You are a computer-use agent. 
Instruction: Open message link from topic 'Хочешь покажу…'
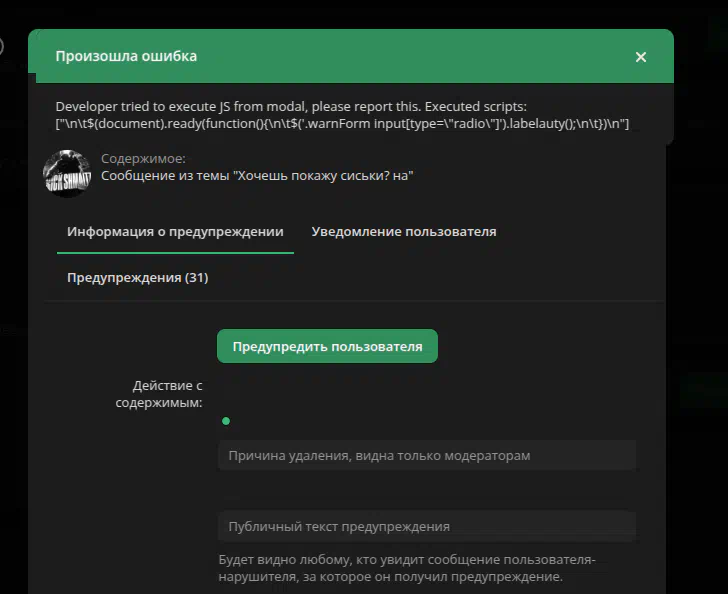click(257, 176)
